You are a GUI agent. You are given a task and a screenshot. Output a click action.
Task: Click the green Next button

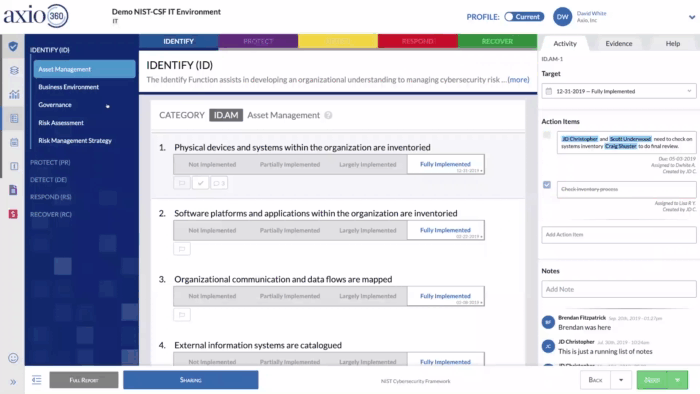[652, 380]
